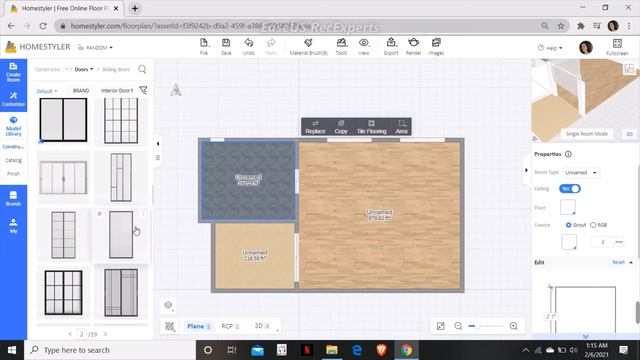Open the Model Library
Screen dimensions: 640x360
tap(13, 126)
